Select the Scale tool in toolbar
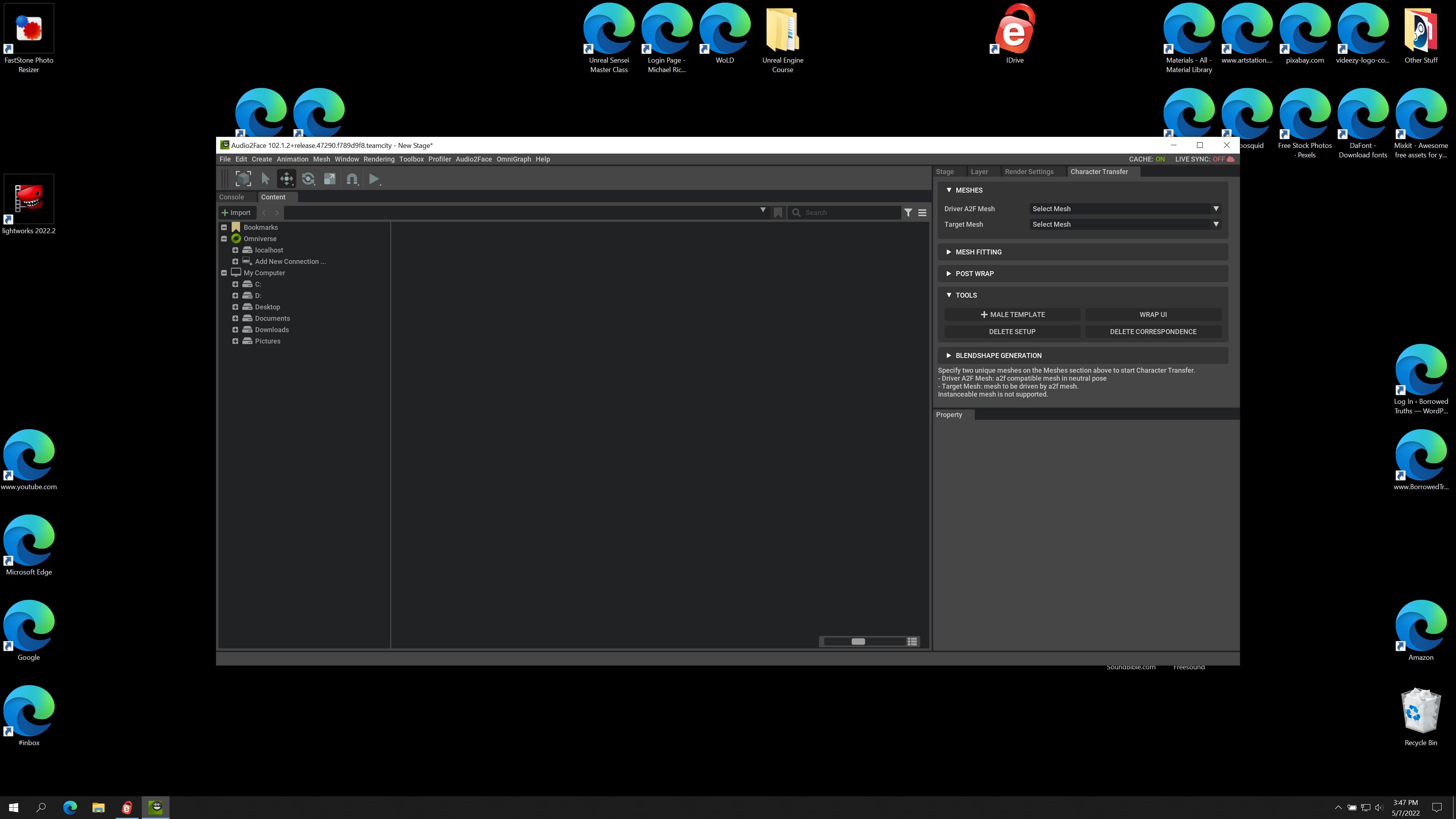This screenshot has width=1456, height=819. pyautogui.click(x=329, y=179)
